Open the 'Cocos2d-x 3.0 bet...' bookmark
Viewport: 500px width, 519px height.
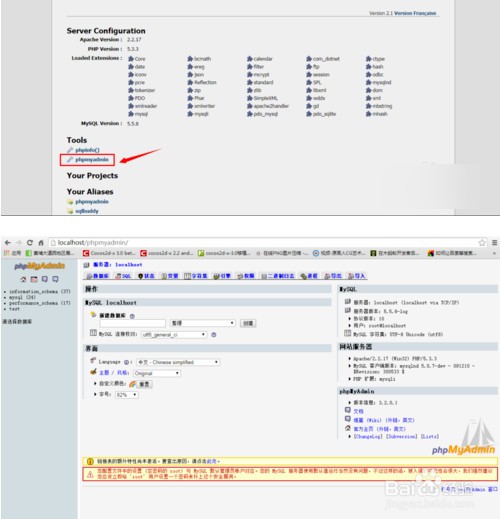tap(109, 253)
